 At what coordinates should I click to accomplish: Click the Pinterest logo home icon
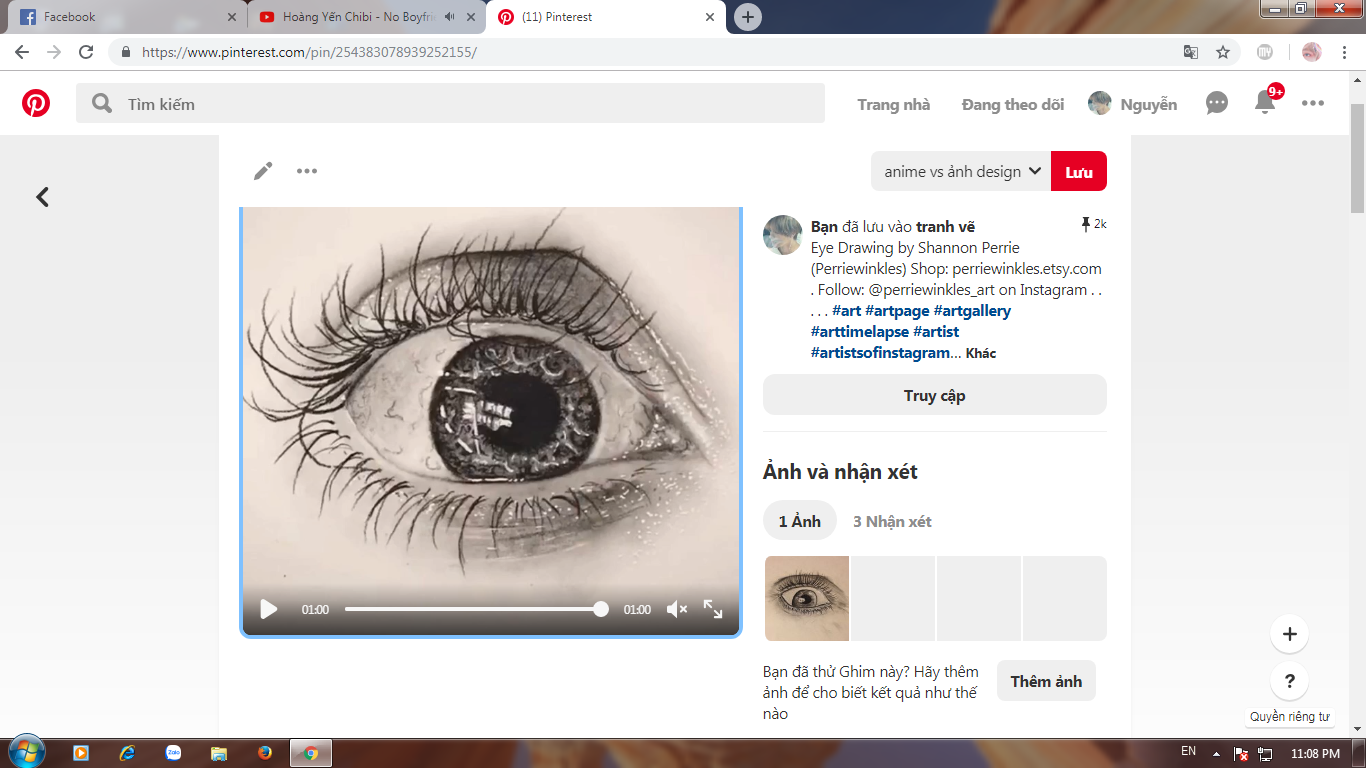point(36,104)
